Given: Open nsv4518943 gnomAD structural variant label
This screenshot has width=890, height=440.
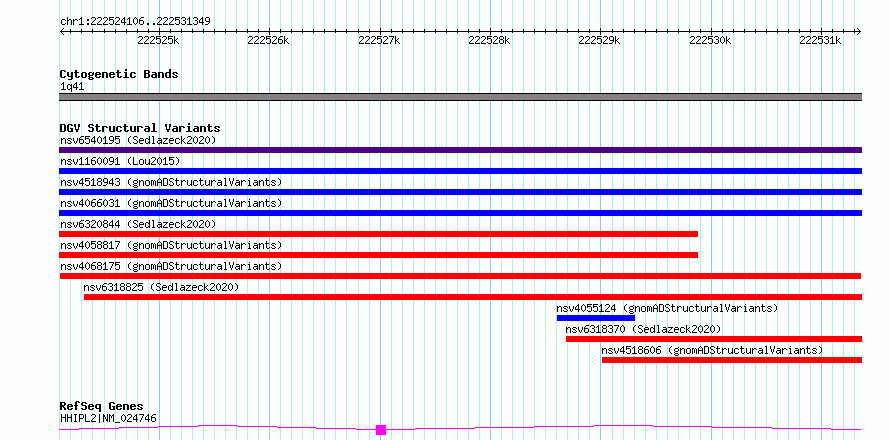Looking at the screenshot, I should coord(171,182).
